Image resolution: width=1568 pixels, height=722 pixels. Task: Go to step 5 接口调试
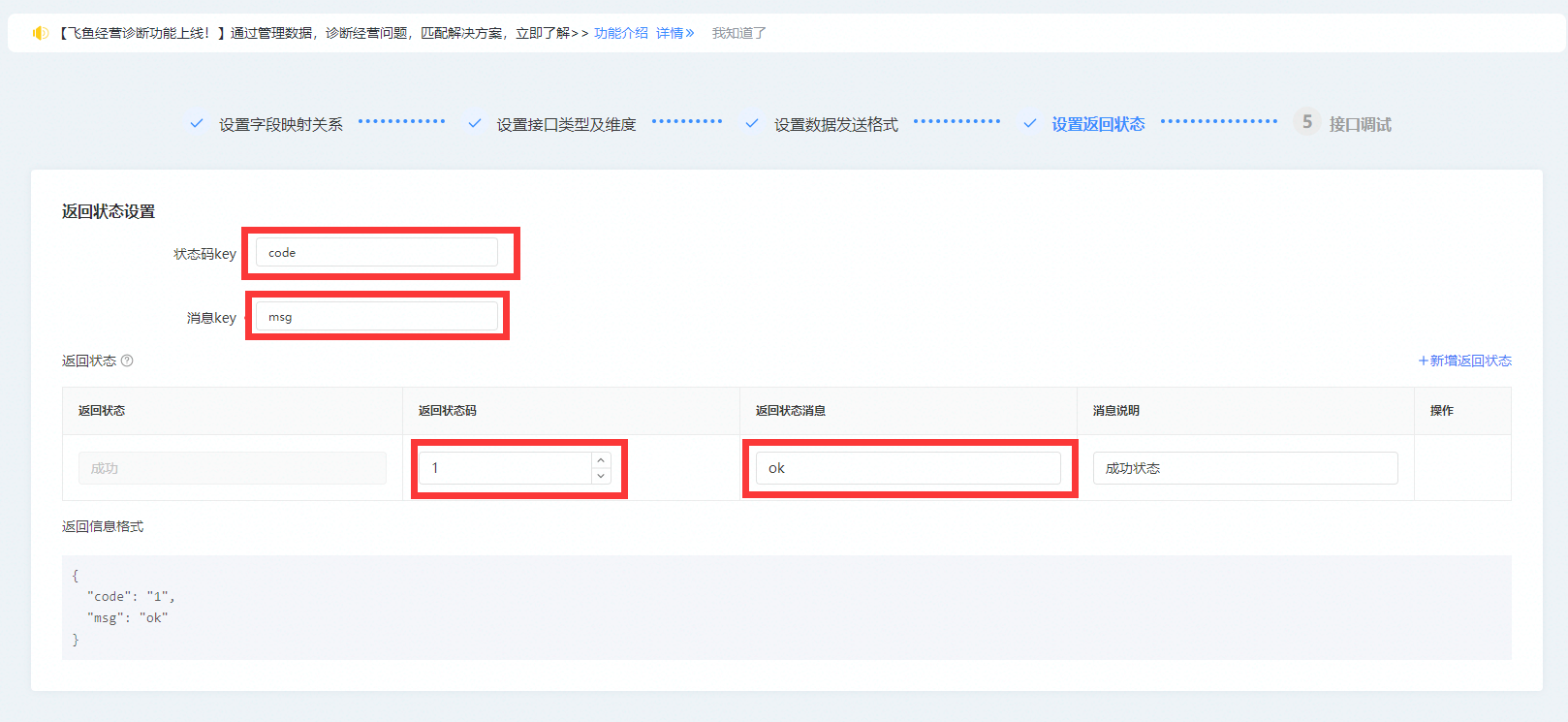(x=1361, y=124)
